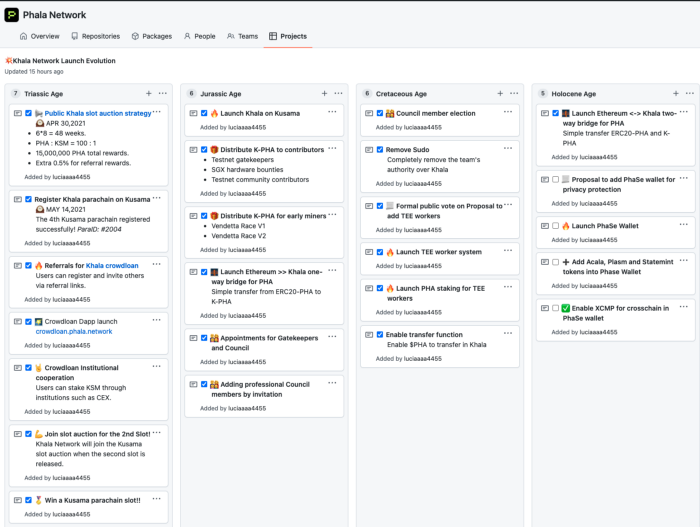This screenshot has height=527, width=700.
Task: Open Holocene Age column options menu
Action: (690, 93)
